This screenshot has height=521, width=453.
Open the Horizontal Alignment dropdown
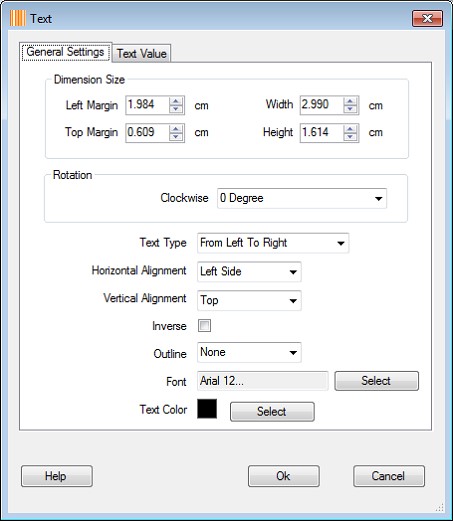click(x=249, y=272)
